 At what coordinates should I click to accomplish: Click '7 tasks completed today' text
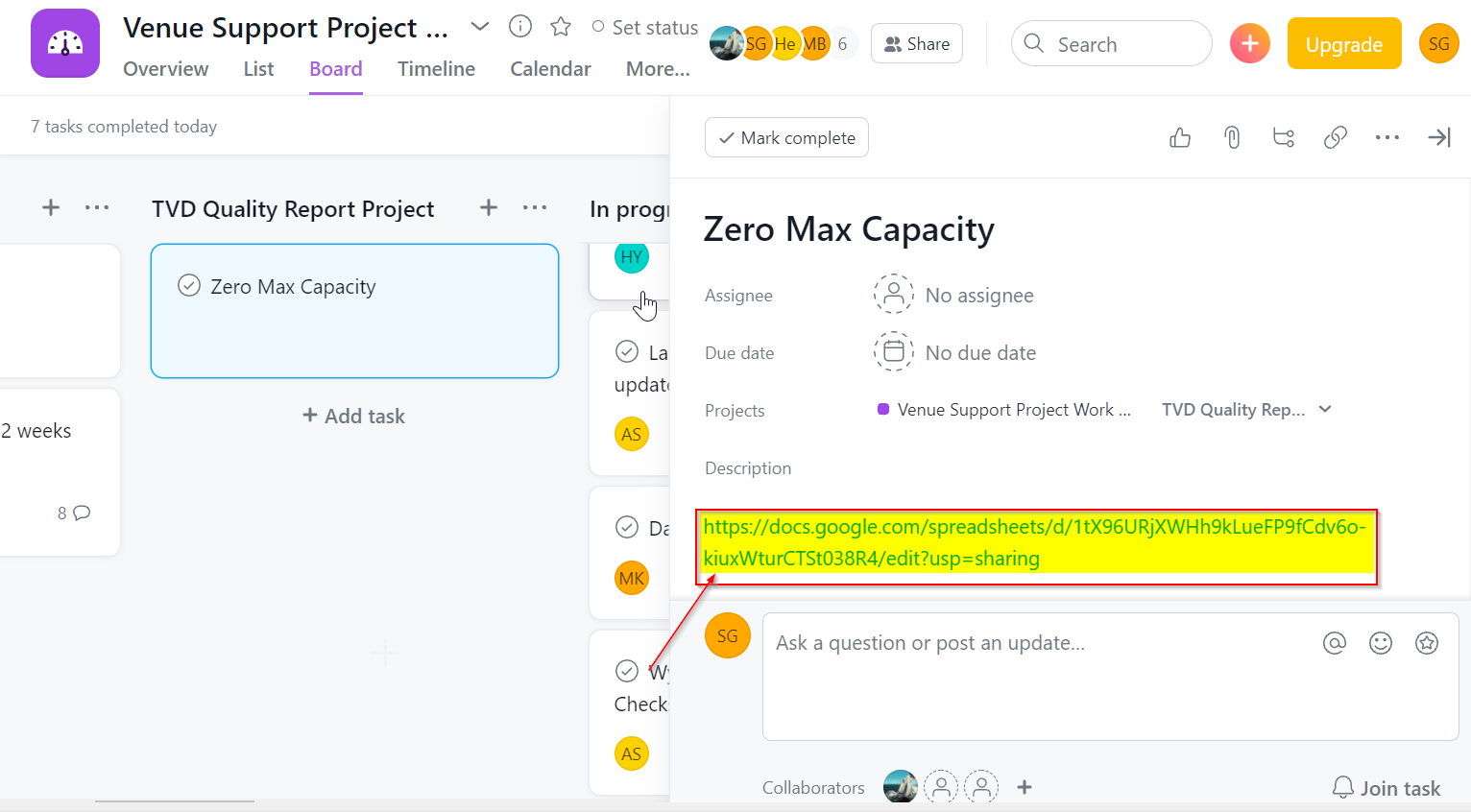(124, 127)
